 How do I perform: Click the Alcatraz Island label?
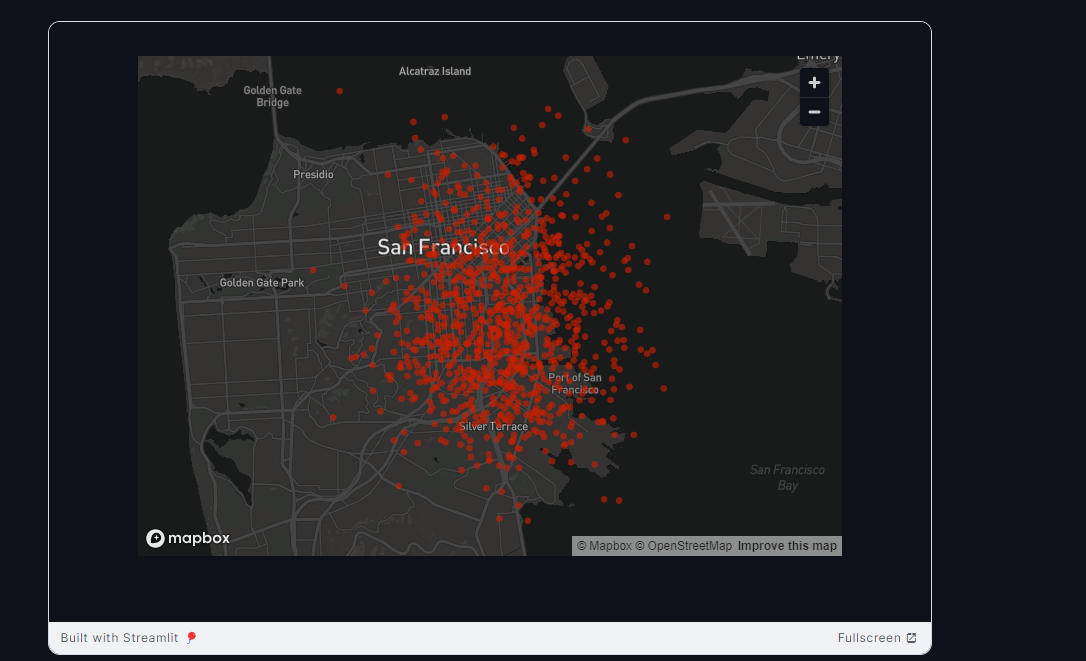tap(435, 71)
